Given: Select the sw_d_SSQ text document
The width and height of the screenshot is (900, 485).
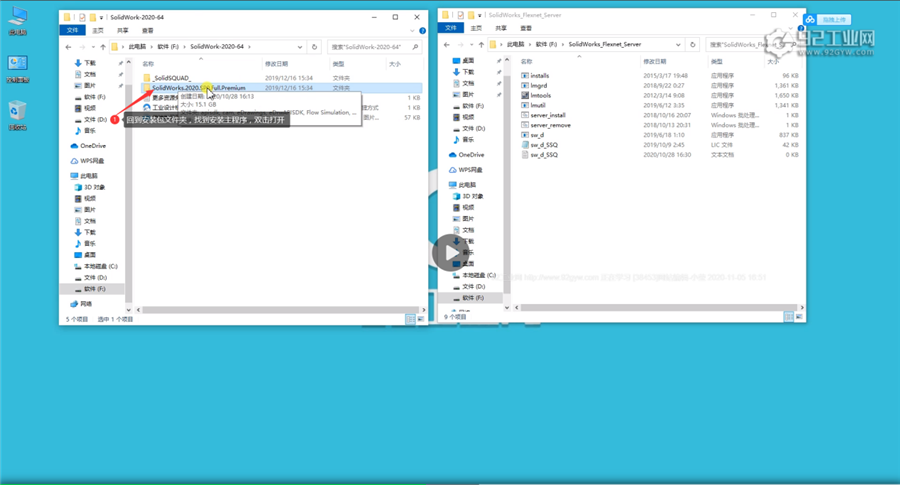Looking at the screenshot, I should click(x=539, y=154).
